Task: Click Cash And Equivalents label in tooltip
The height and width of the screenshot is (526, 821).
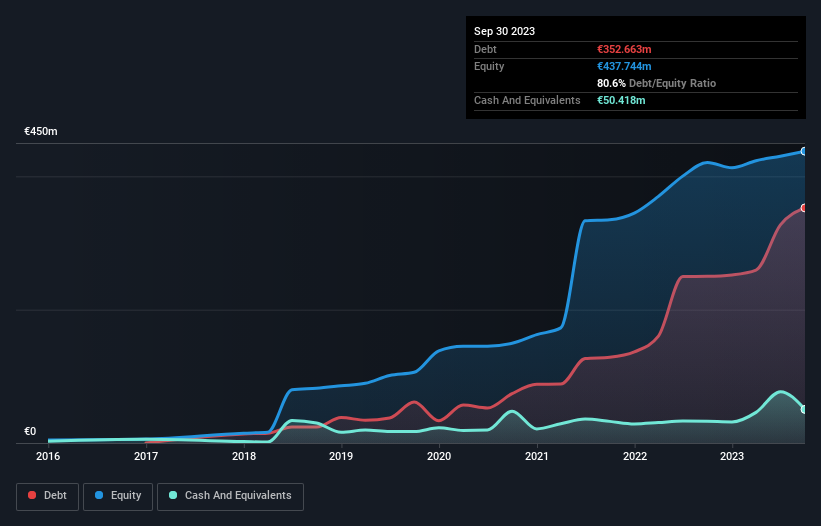Action: point(527,100)
